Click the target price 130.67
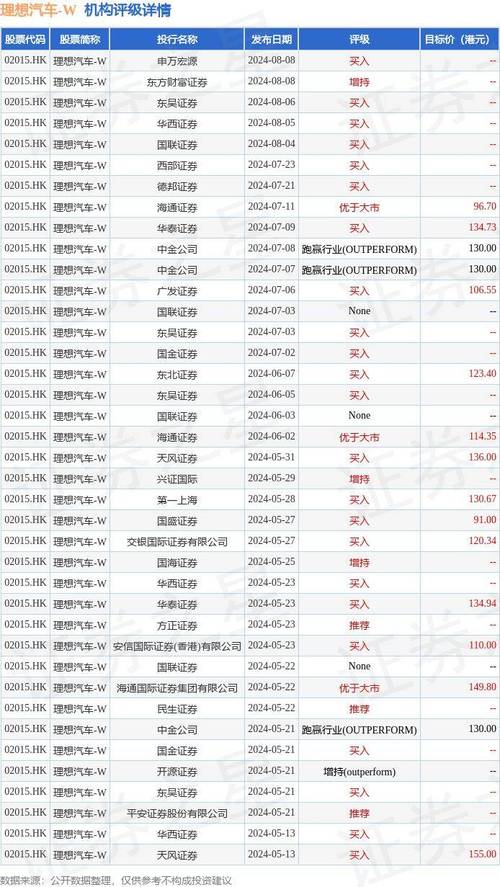This screenshot has width=500, height=887. point(482,499)
